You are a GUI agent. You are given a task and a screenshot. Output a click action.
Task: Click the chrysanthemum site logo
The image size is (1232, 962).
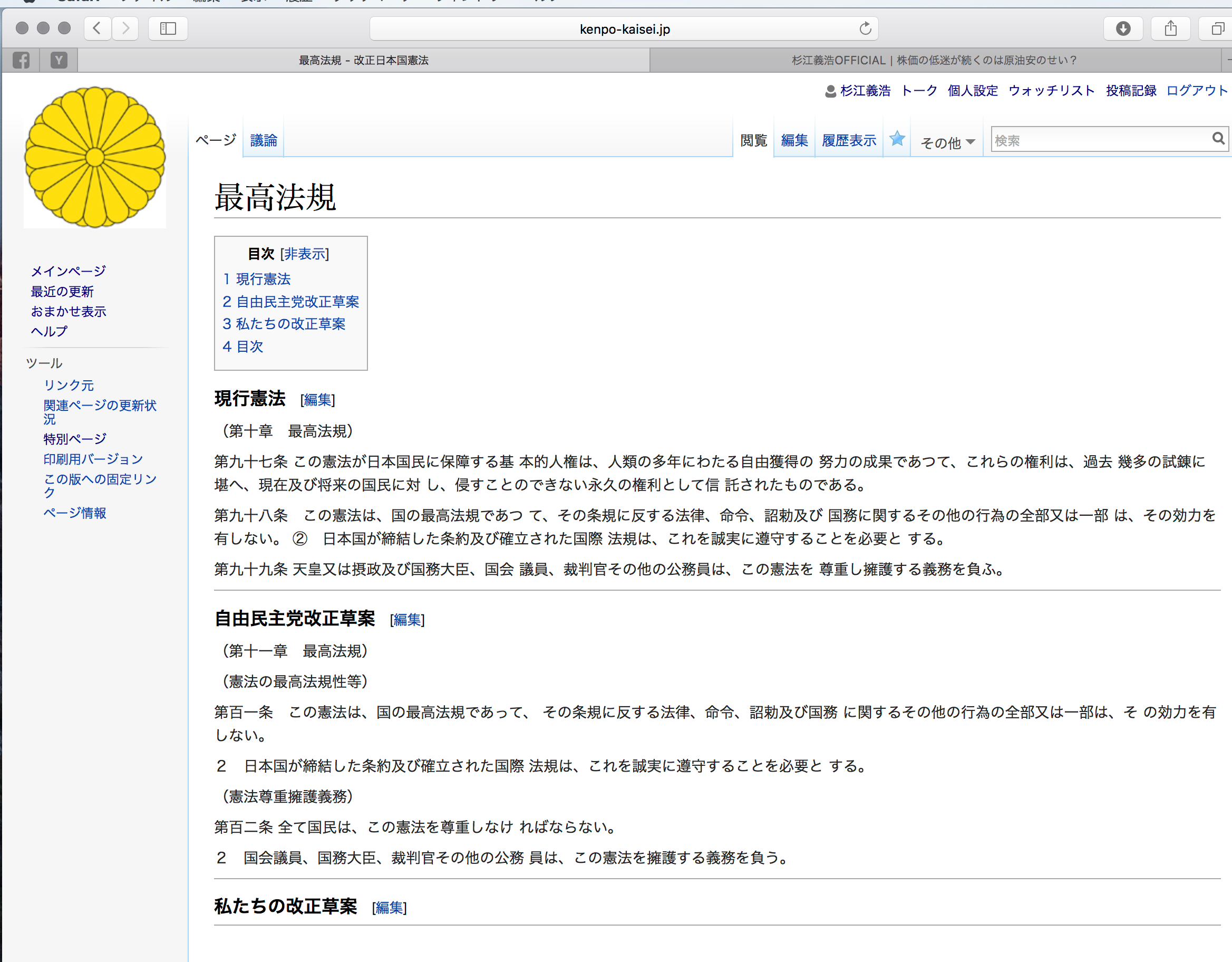coord(95,157)
